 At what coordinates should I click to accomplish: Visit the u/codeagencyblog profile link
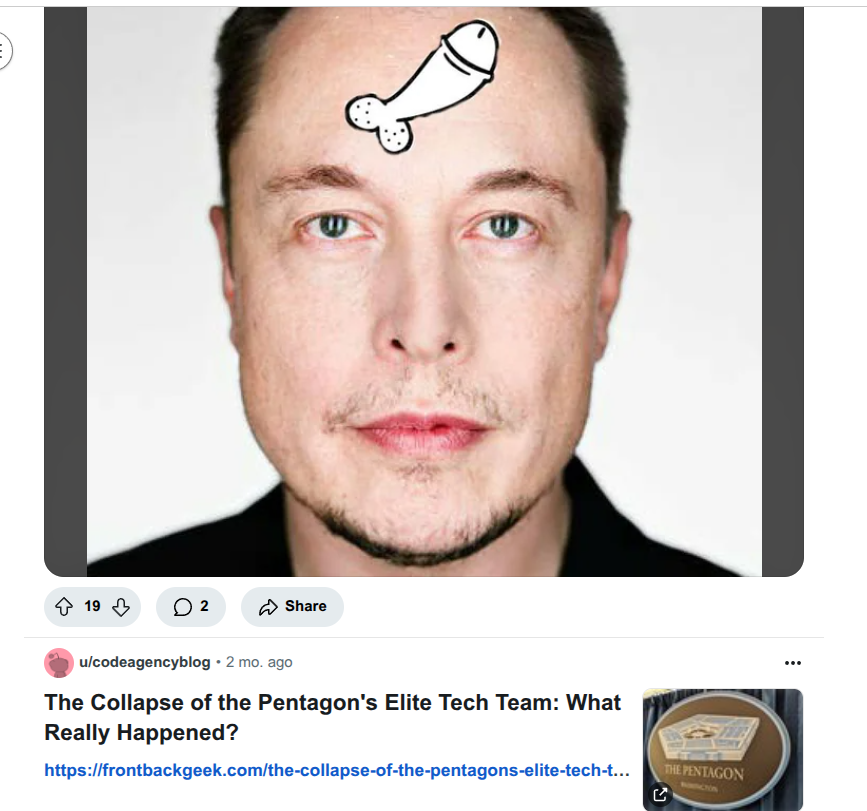click(x=145, y=662)
